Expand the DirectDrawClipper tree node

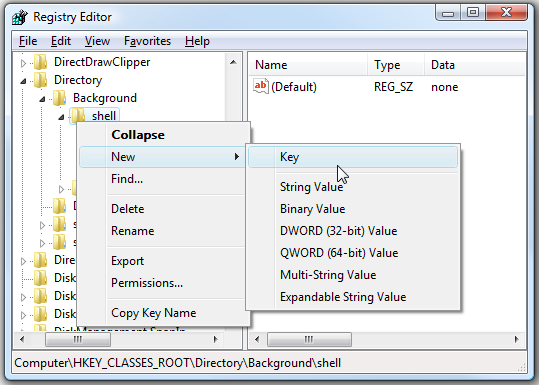pos(23,63)
